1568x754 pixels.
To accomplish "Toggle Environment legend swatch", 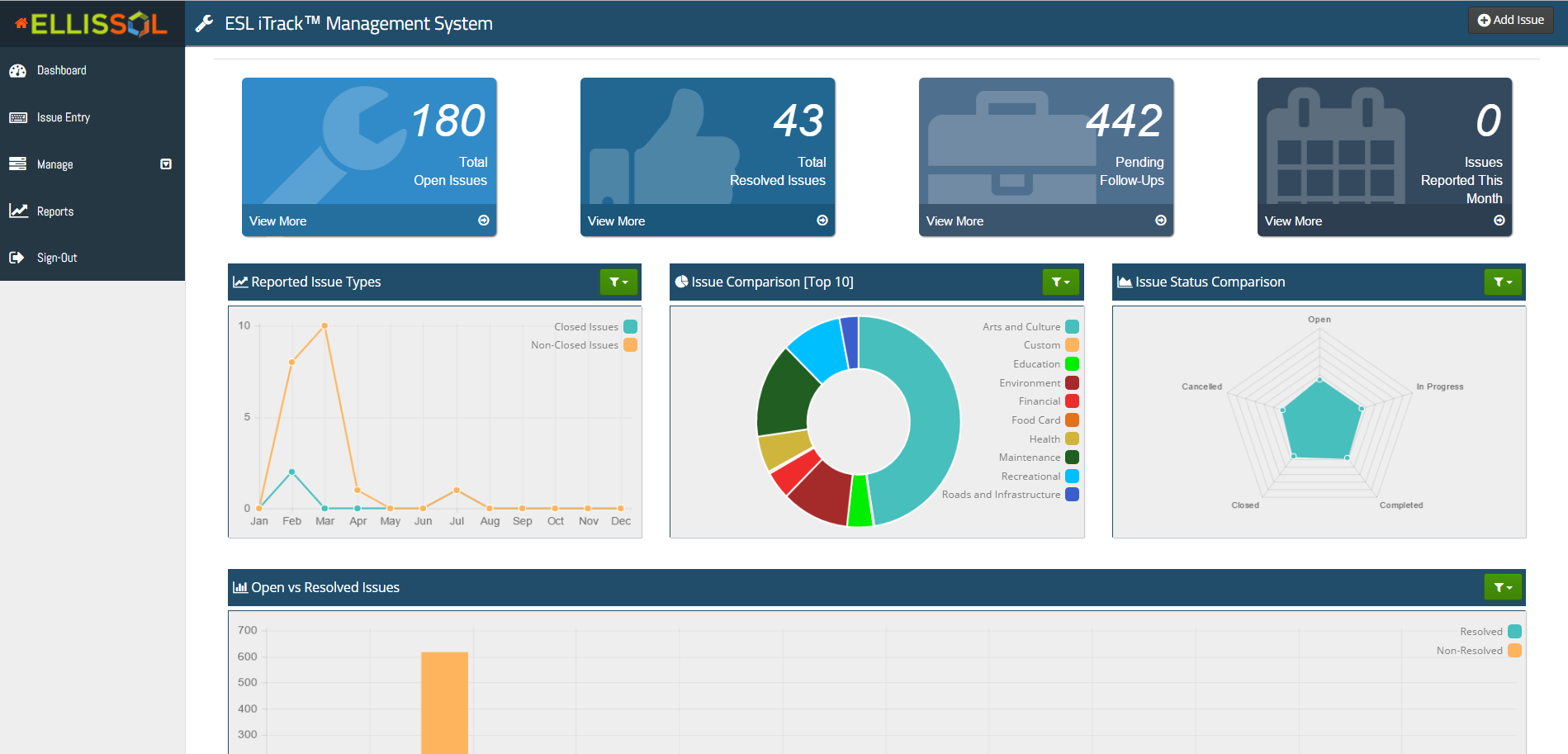I will 1072,382.
